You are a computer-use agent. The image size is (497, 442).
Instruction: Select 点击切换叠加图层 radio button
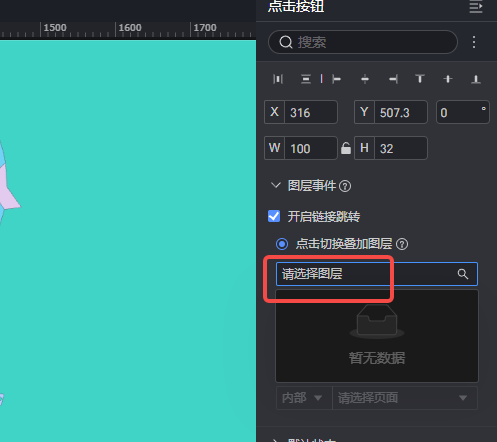point(282,244)
